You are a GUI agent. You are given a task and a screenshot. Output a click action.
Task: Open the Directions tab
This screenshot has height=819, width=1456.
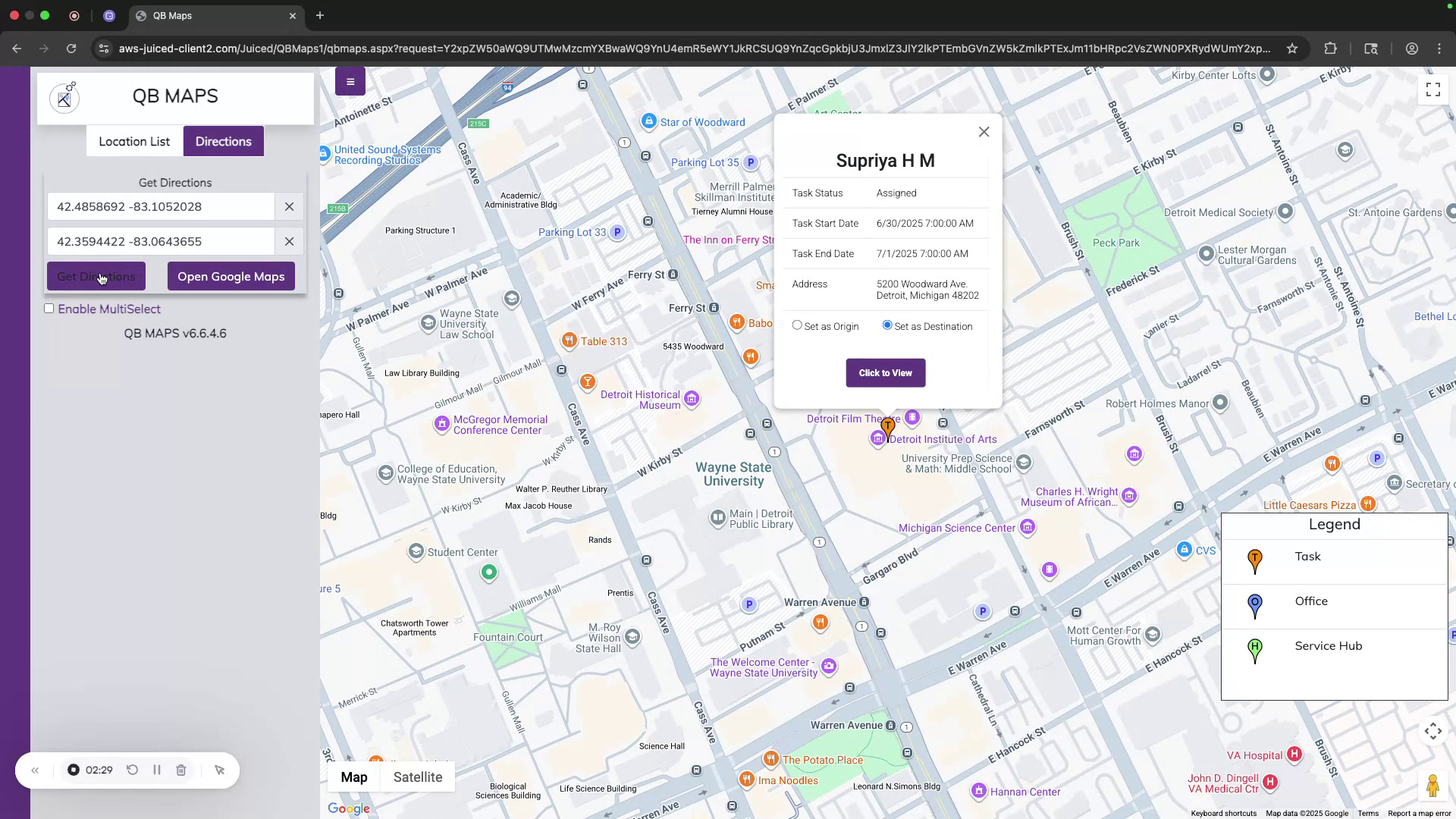[223, 141]
